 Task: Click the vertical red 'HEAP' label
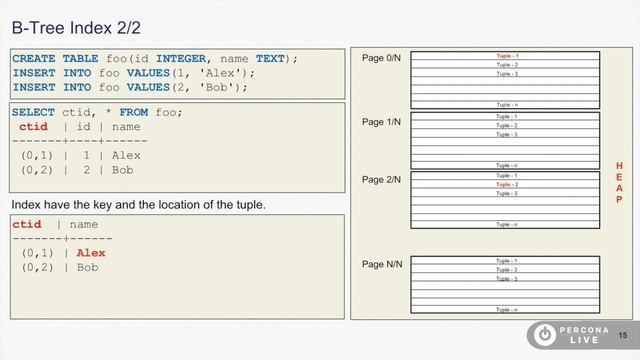(x=619, y=182)
